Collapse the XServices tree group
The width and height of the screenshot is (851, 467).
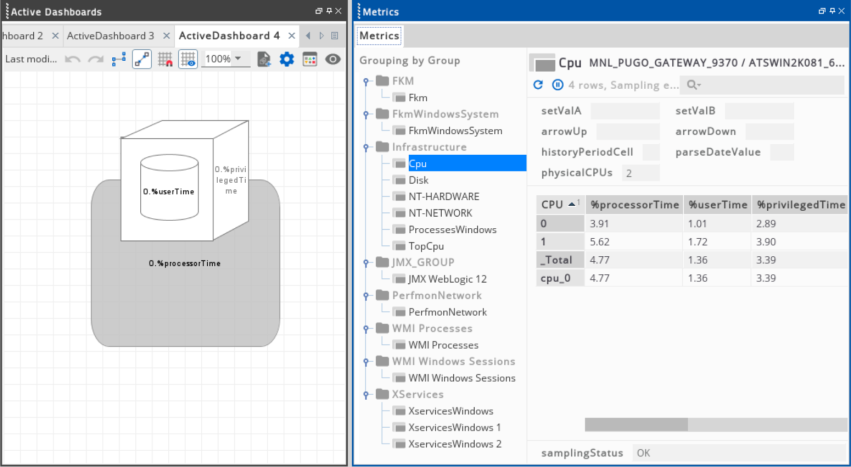point(368,395)
